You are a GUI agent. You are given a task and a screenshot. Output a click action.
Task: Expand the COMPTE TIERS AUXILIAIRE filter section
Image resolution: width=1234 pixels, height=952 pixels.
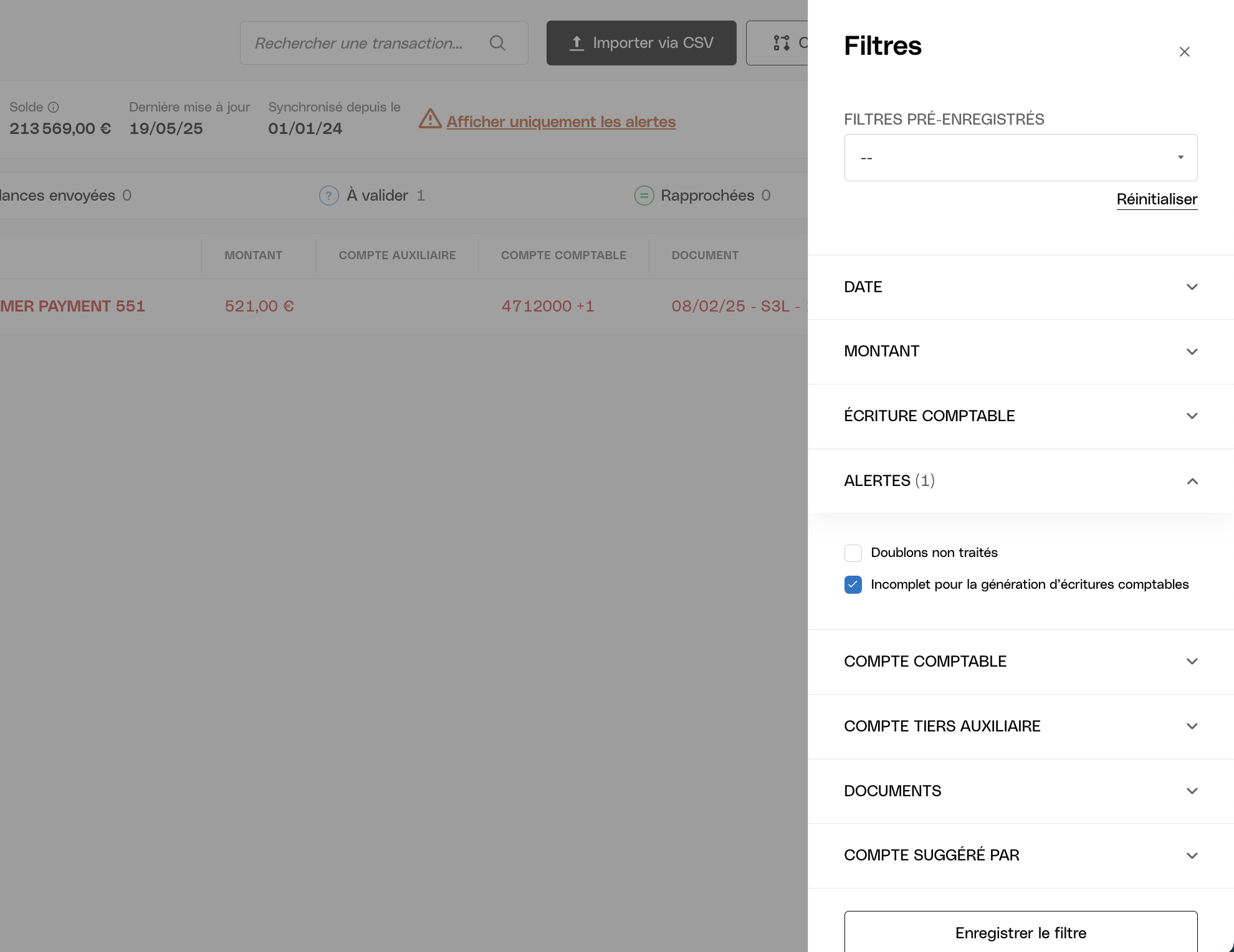(x=1020, y=726)
